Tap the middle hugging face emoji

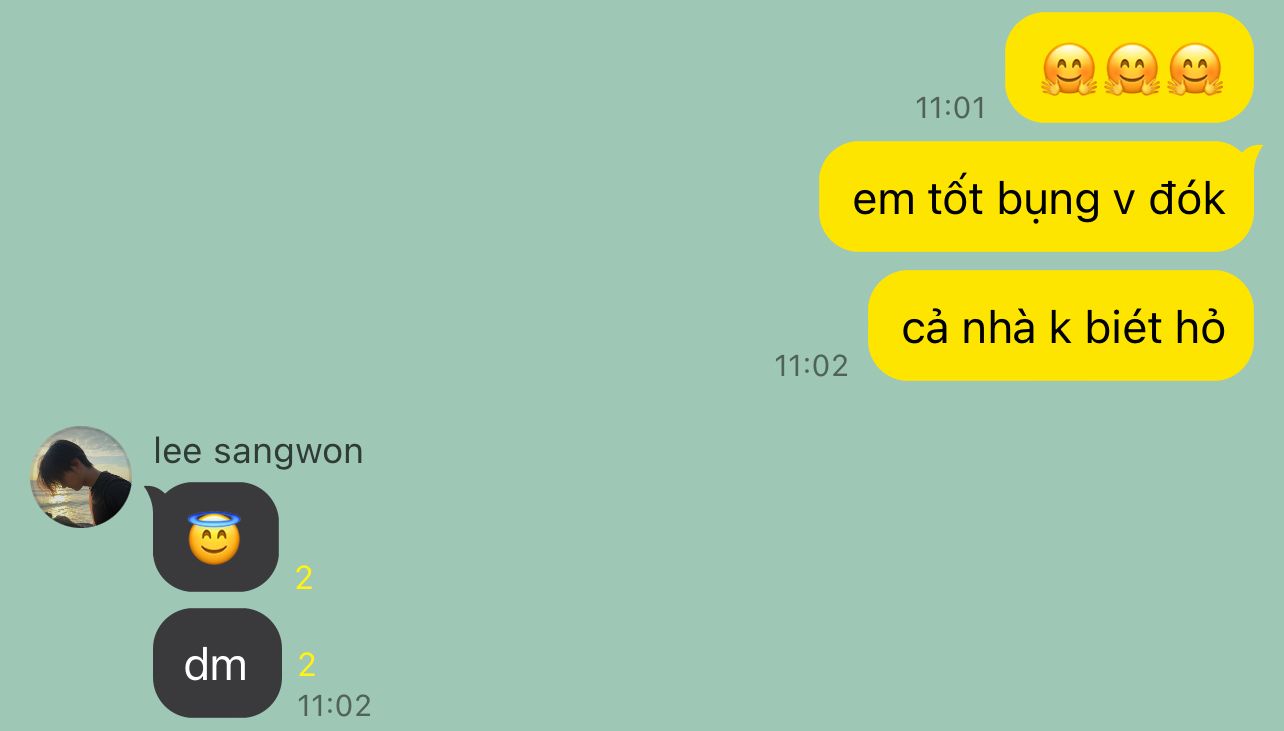[1132, 70]
